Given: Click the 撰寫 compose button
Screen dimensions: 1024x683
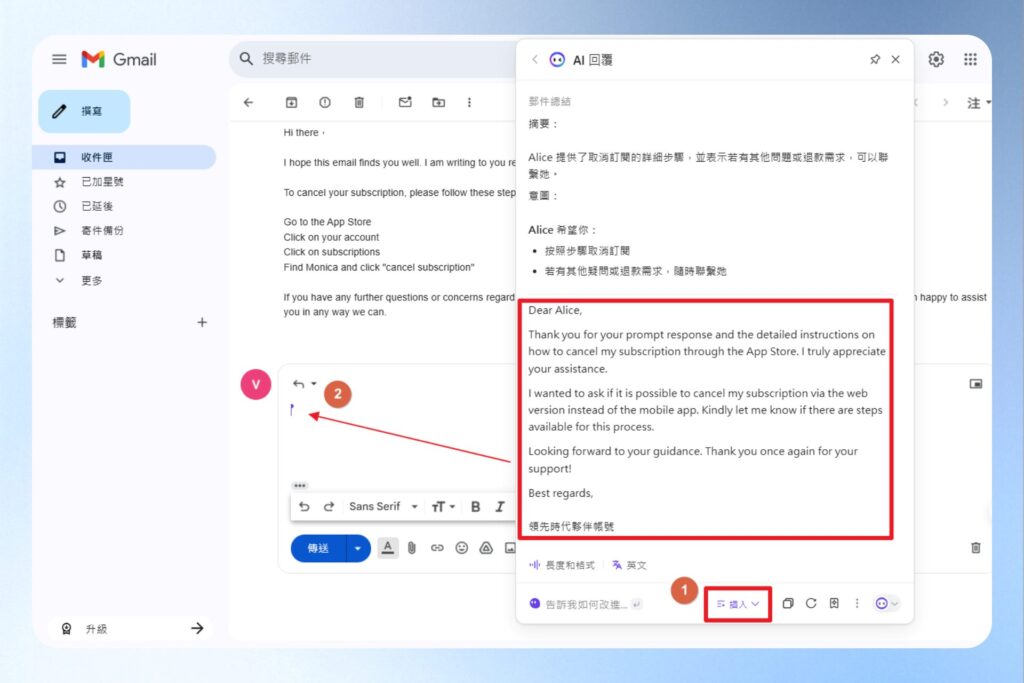Looking at the screenshot, I should coord(84,111).
